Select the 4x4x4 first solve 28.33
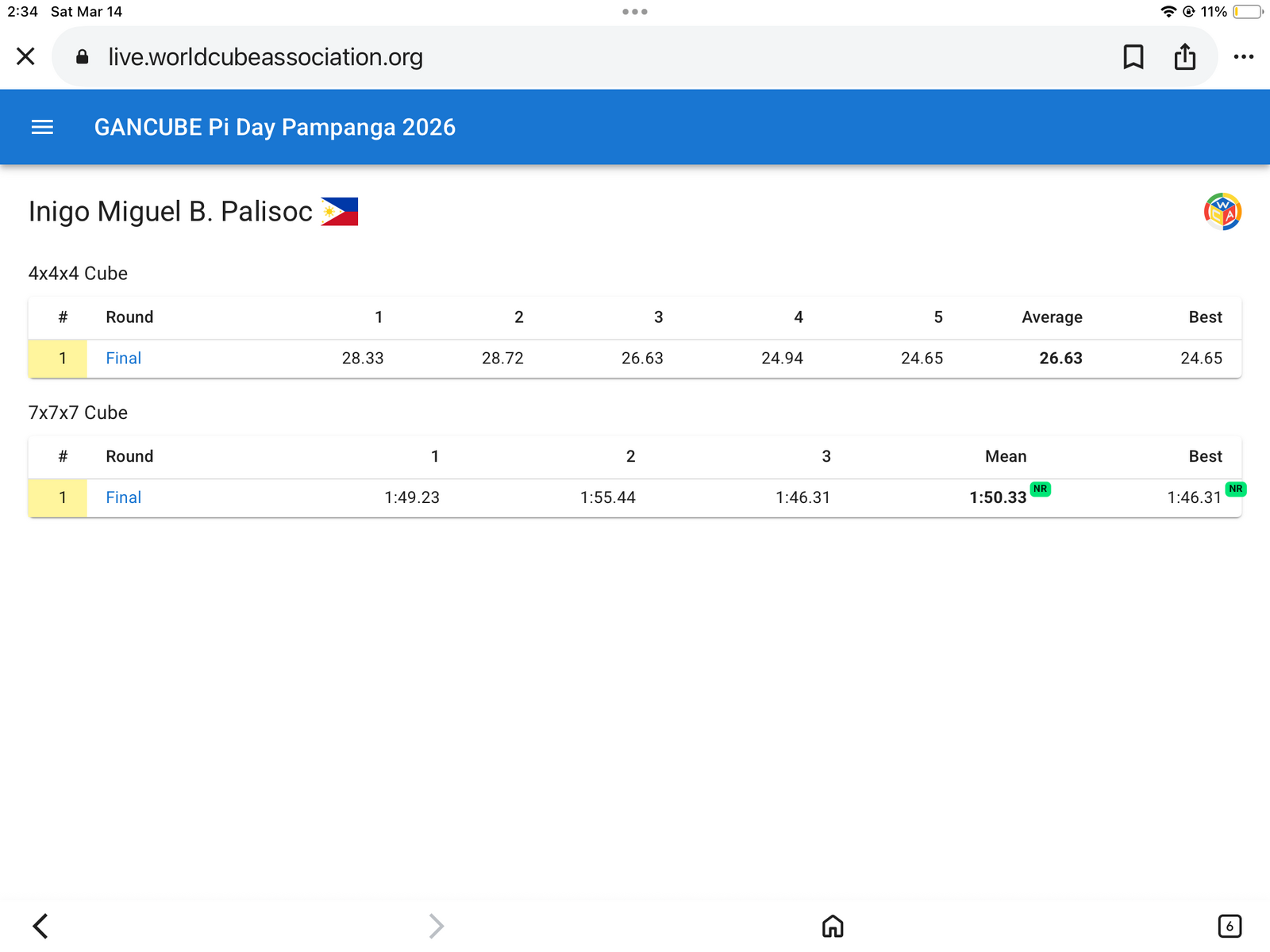 (363, 358)
